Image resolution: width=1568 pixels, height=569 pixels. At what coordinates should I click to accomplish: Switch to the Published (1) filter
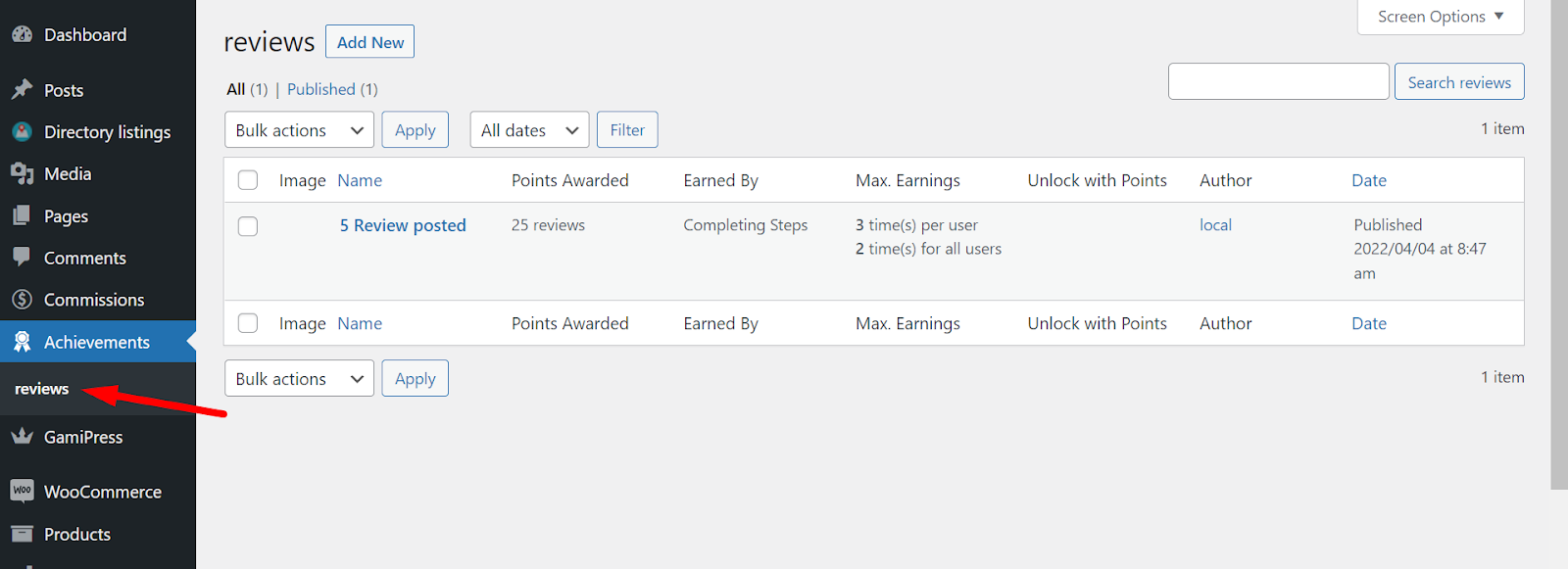(332, 89)
